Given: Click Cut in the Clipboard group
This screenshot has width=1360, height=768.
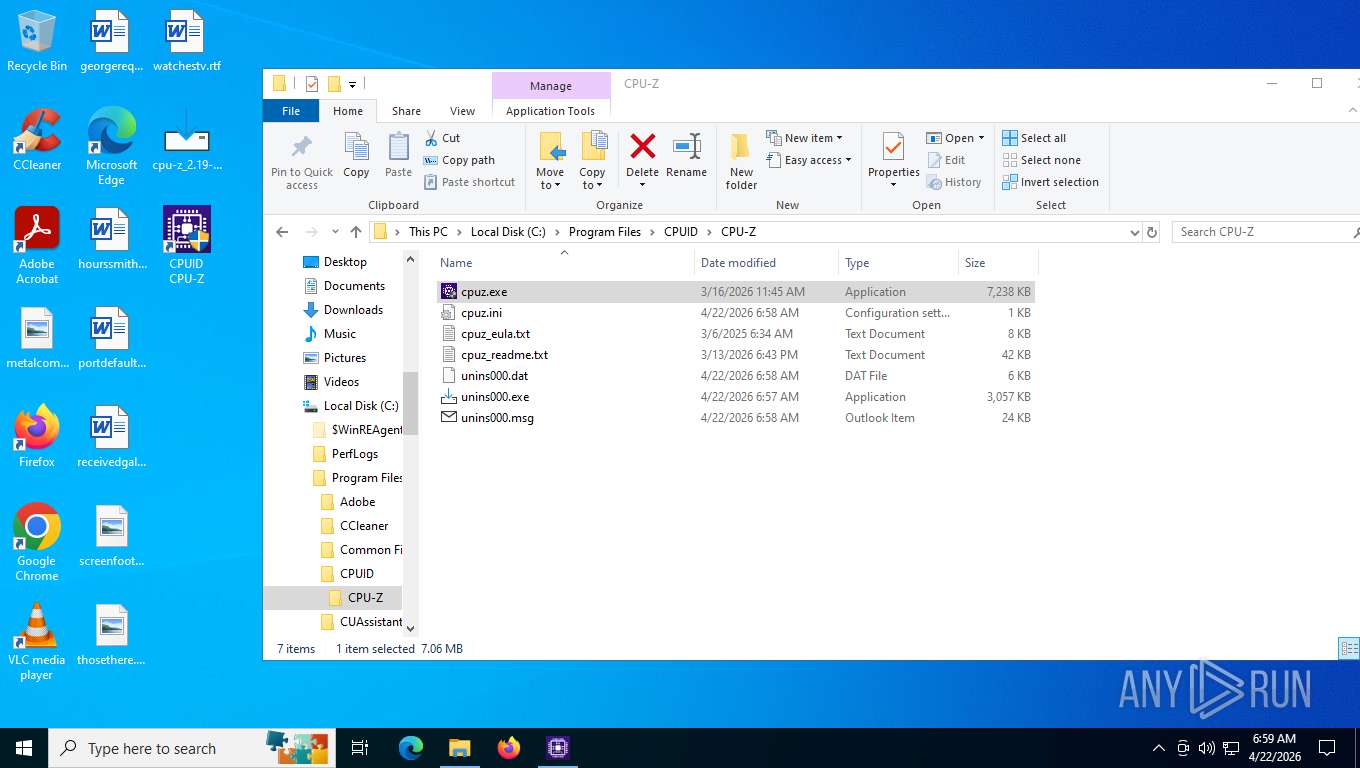Looking at the screenshot, I should tap(442, 138).
